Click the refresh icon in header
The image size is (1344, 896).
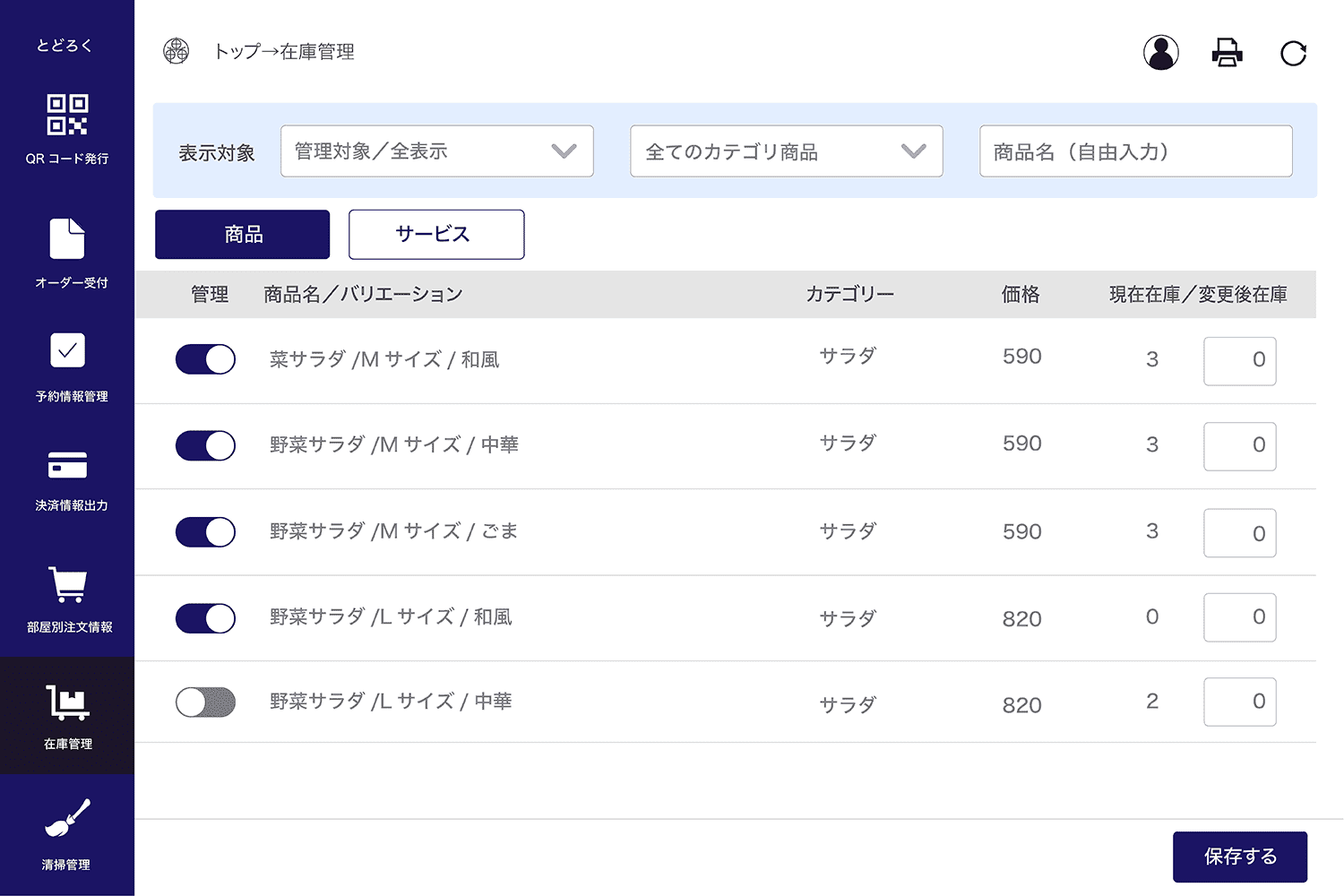1293,54
